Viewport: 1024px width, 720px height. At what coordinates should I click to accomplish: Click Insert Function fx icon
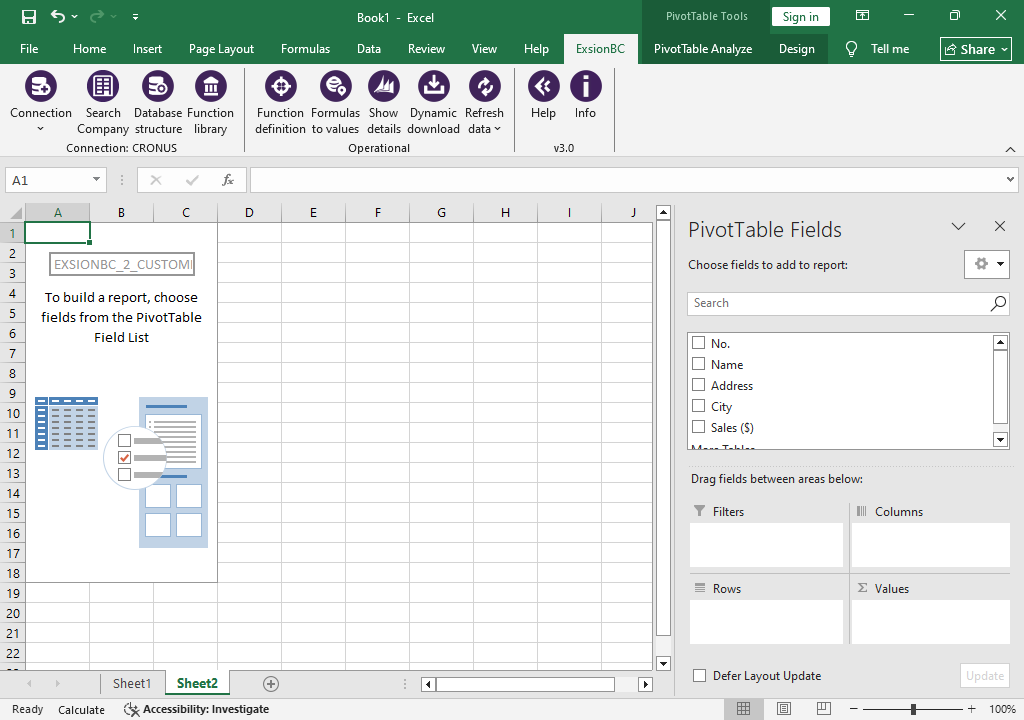[x=228, y=180]
